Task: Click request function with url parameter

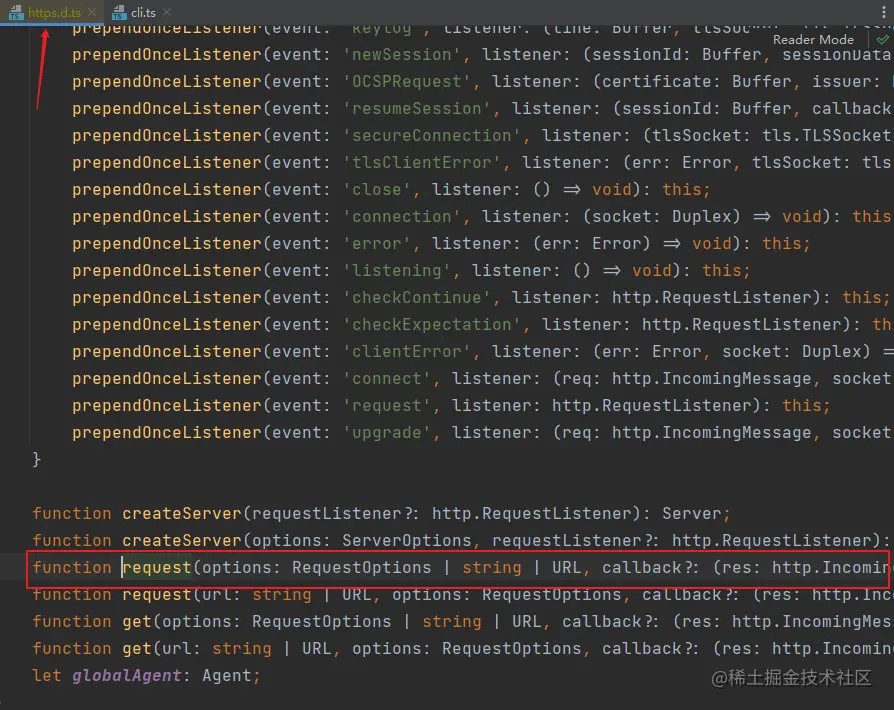Action: [157, 594]
